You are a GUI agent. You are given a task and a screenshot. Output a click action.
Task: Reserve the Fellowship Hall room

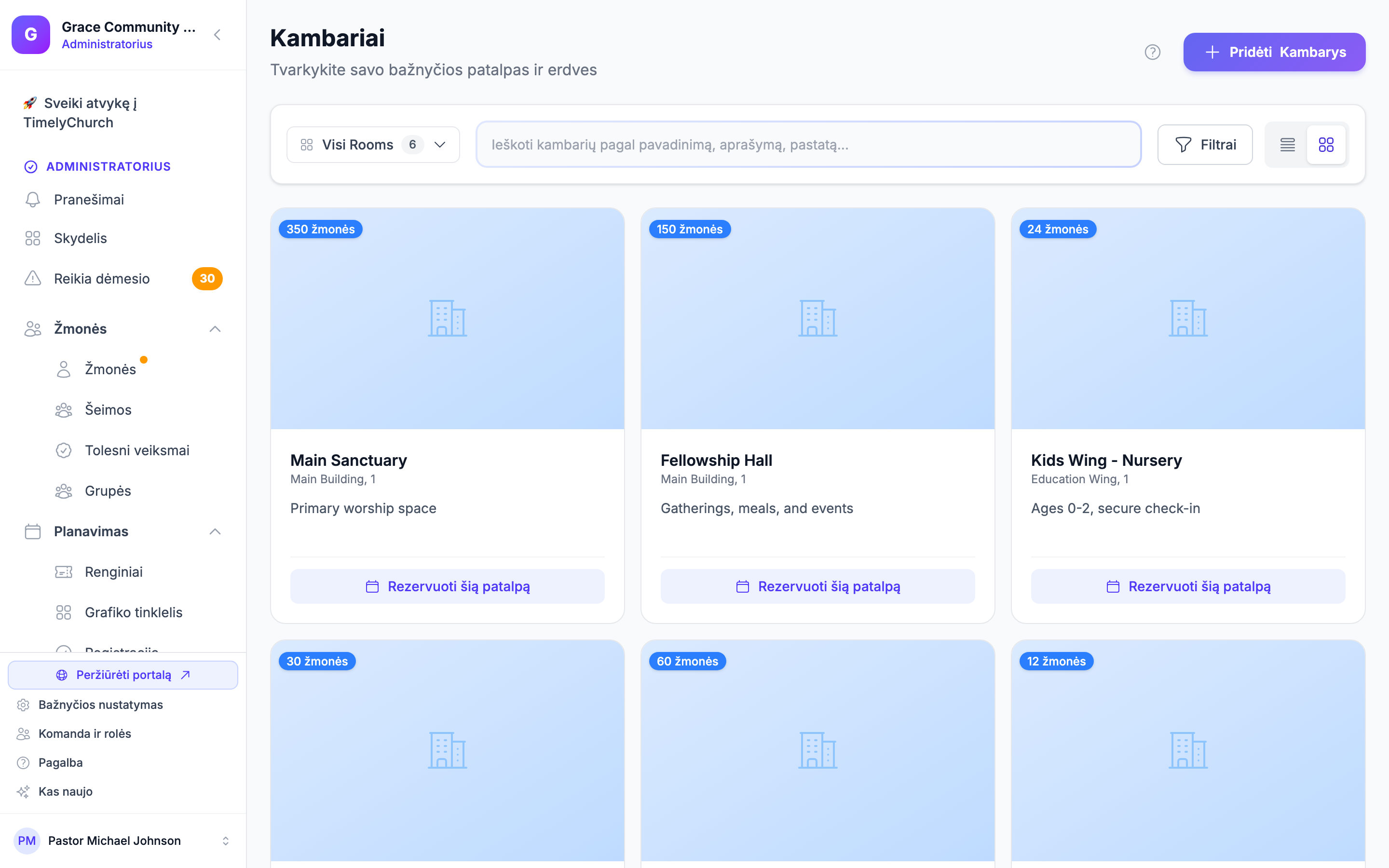(x=818, y=586)
